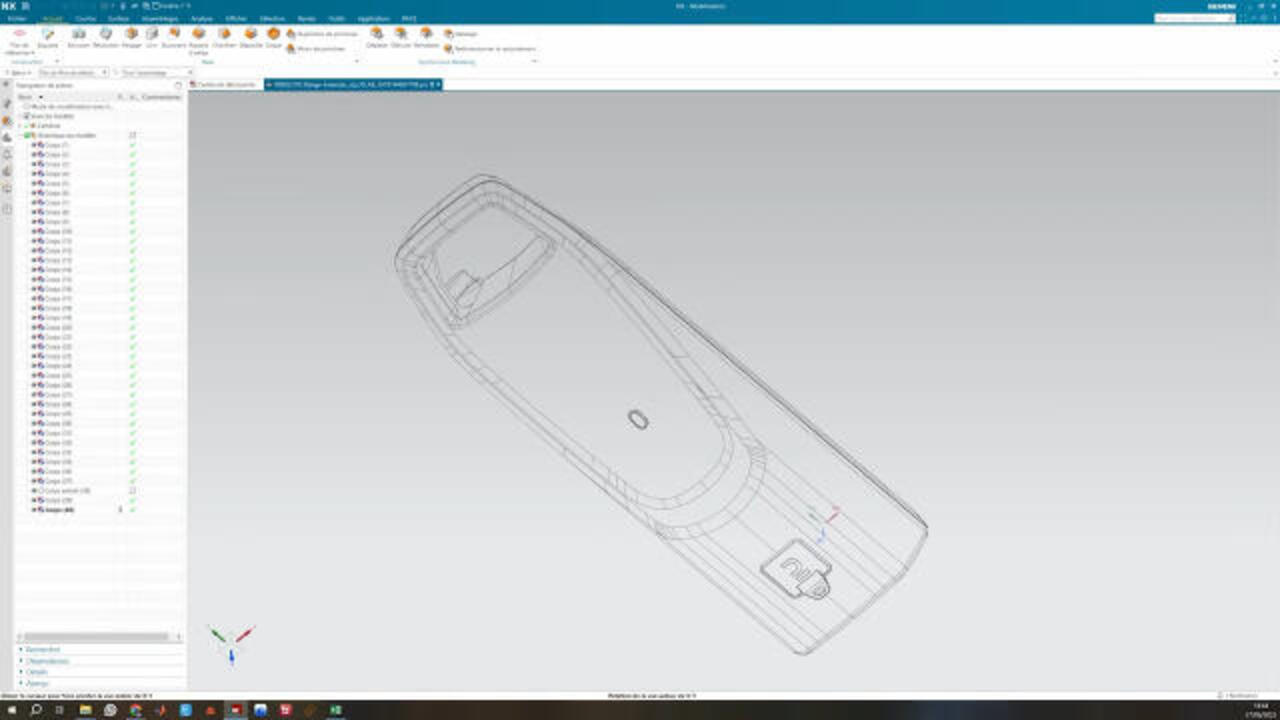Select the Esquisse sketch tool

pyautogui.click(x=47, y=35)
